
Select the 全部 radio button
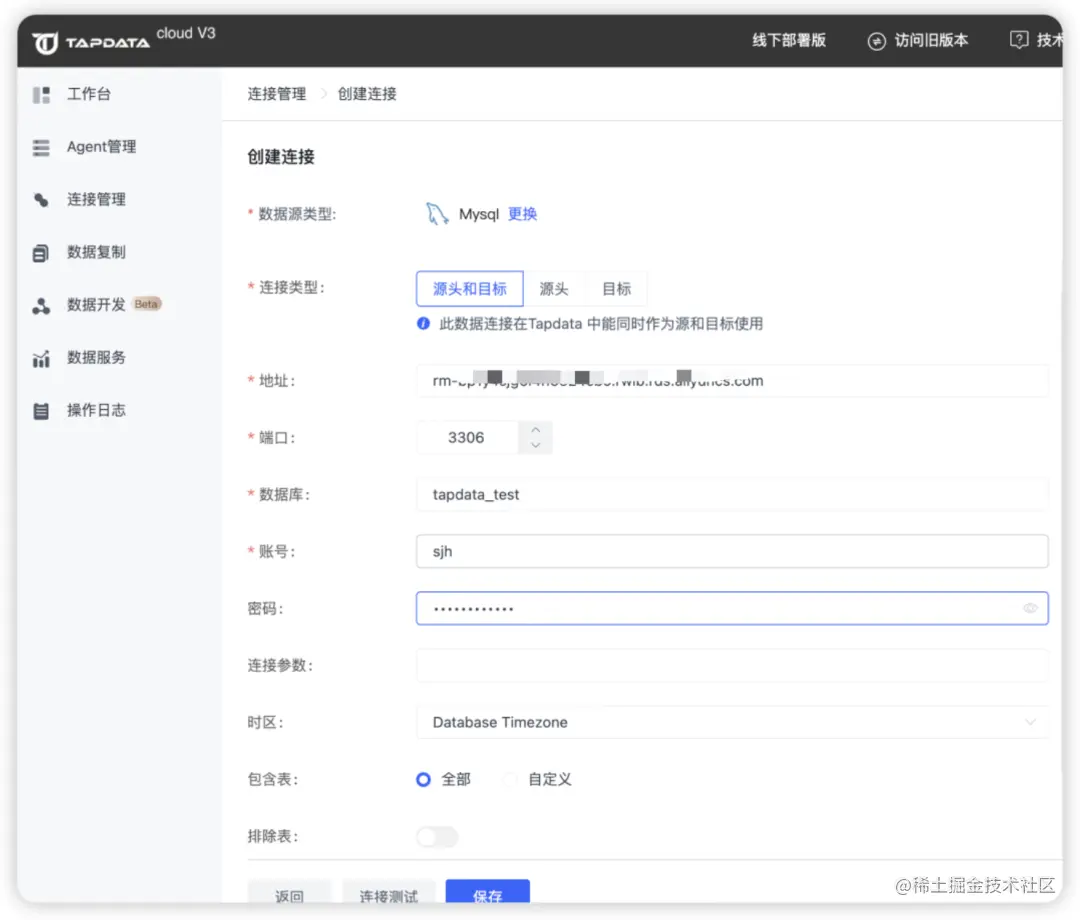[x=424, y=779]
